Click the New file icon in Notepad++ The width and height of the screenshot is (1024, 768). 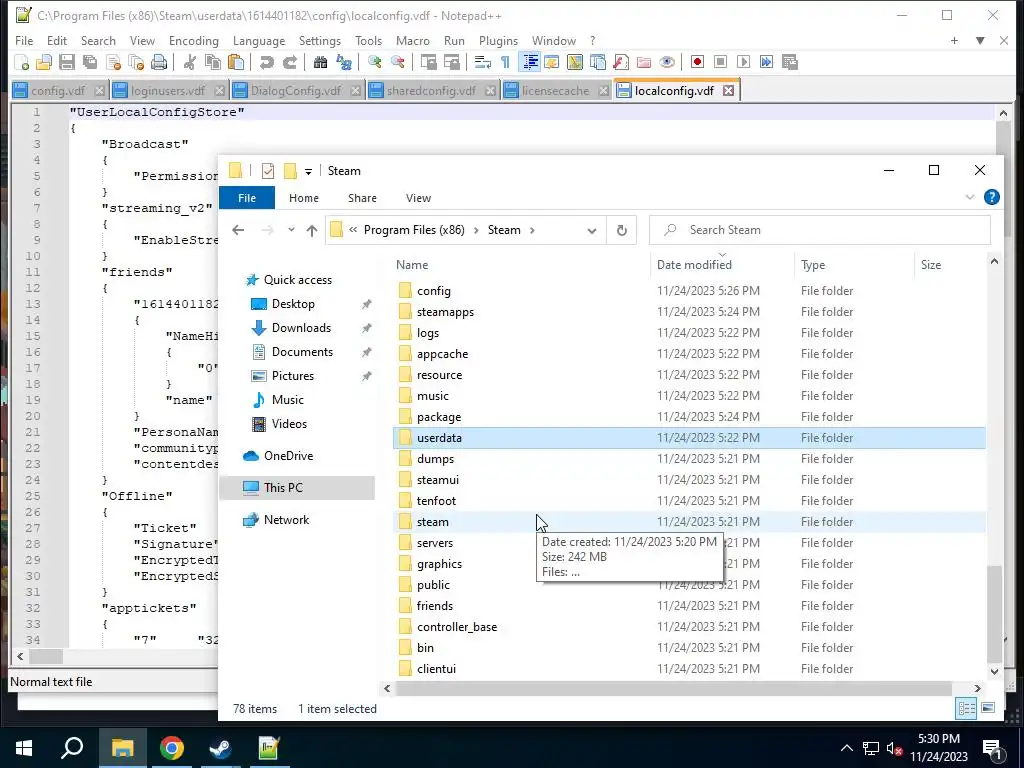(22, 62)
